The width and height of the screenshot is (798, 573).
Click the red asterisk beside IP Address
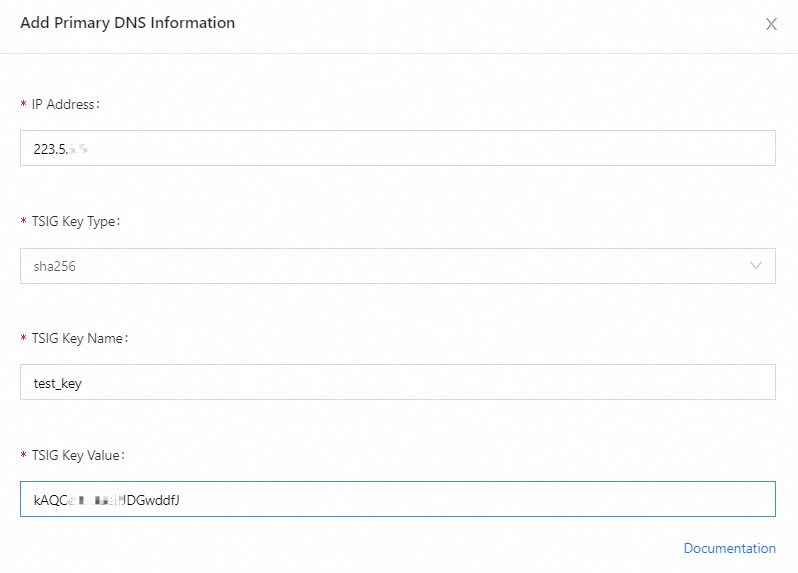tap(23, 105)
